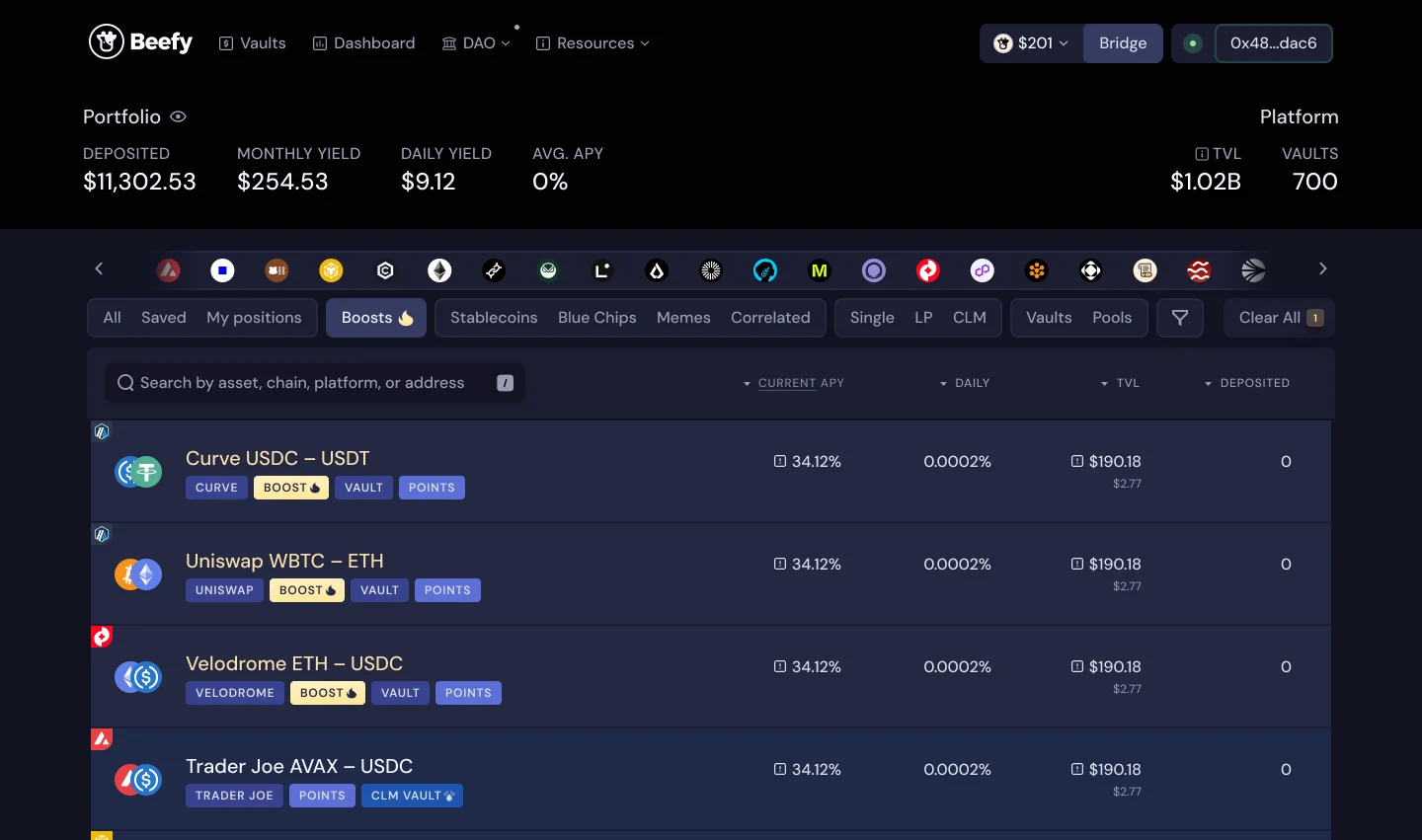Select the All tab
Image resolution: width=1422 pixels, height=840 pixels.
pyautogui.click(x=113, y=318)
